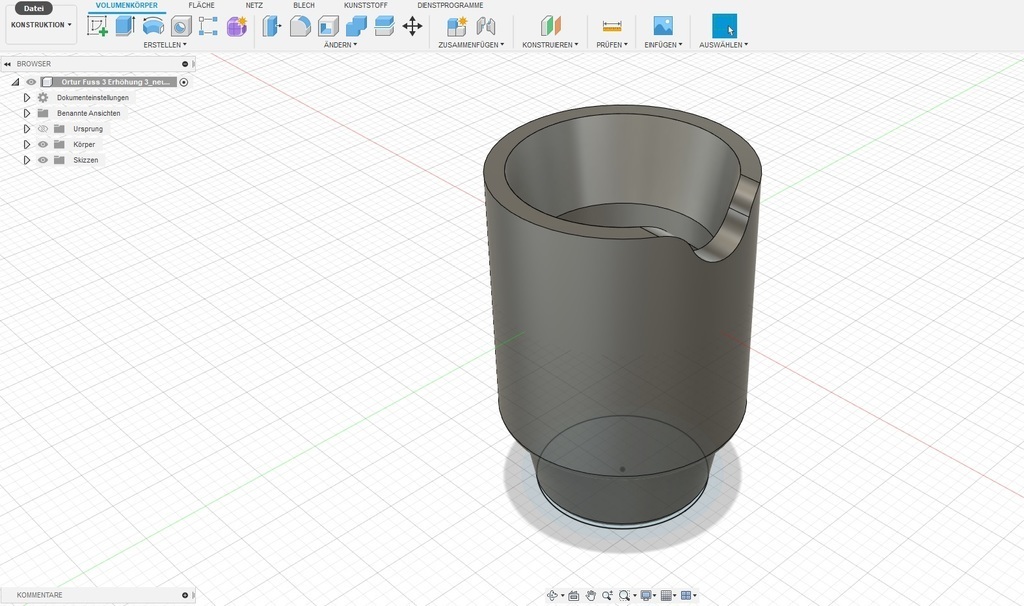Image resolution: width=1024 pixels, height=606 pixels.
Task: Select the Revolve tool icon
Action: point(153,27)
